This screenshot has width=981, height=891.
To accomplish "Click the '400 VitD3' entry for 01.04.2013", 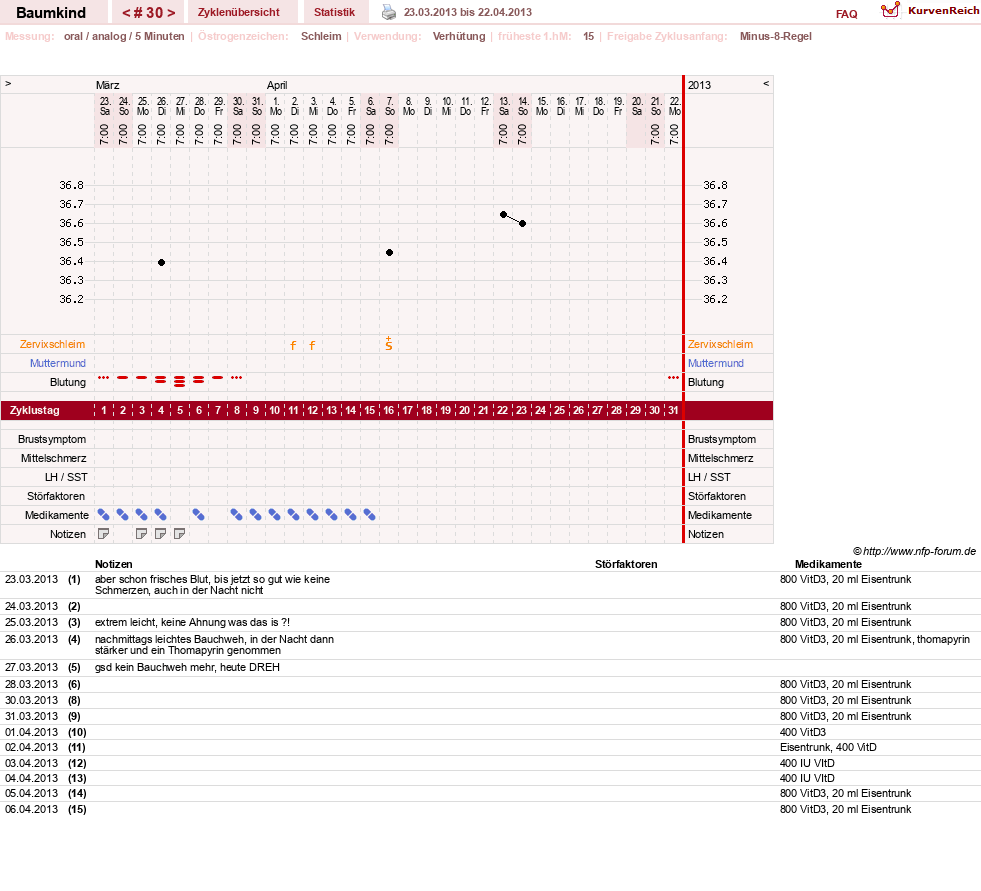I will coord(803,732).
